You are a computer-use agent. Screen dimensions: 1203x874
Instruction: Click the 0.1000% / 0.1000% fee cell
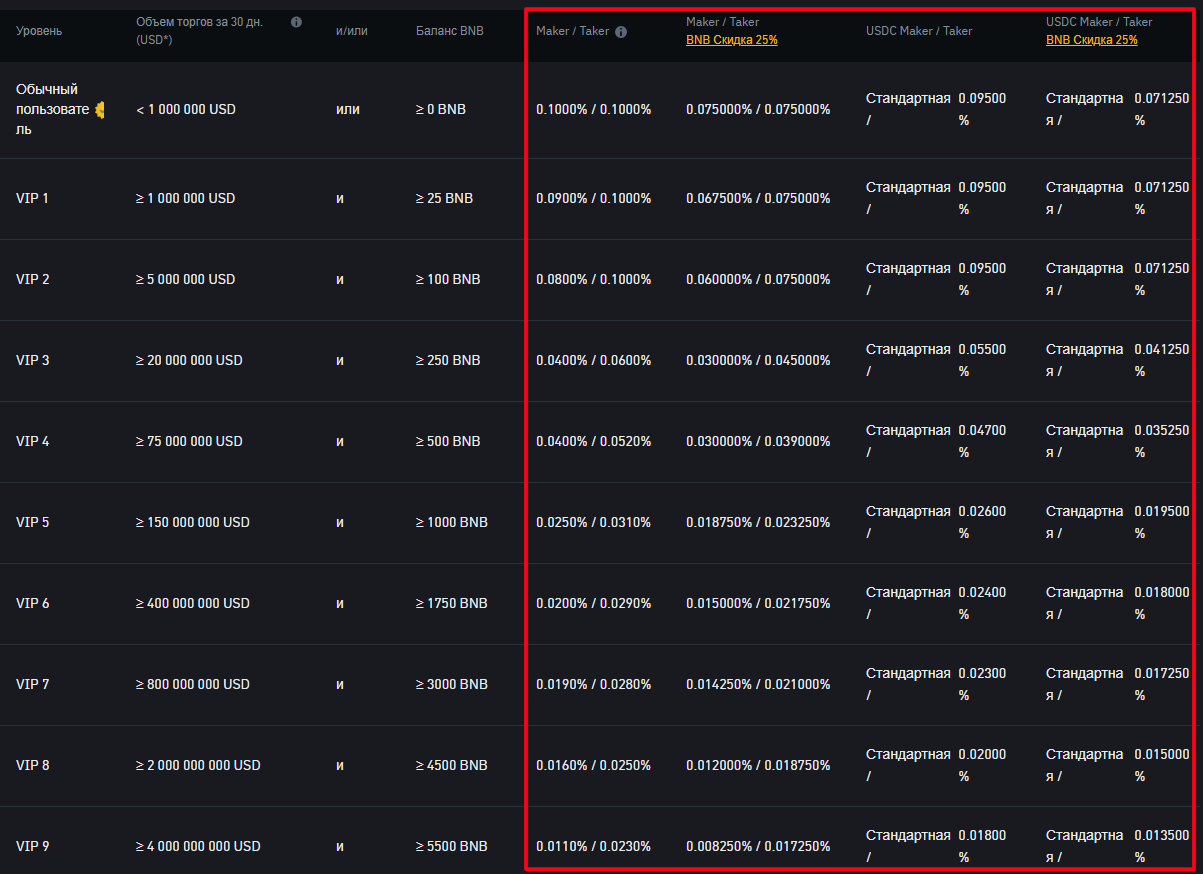click(594, 109)
